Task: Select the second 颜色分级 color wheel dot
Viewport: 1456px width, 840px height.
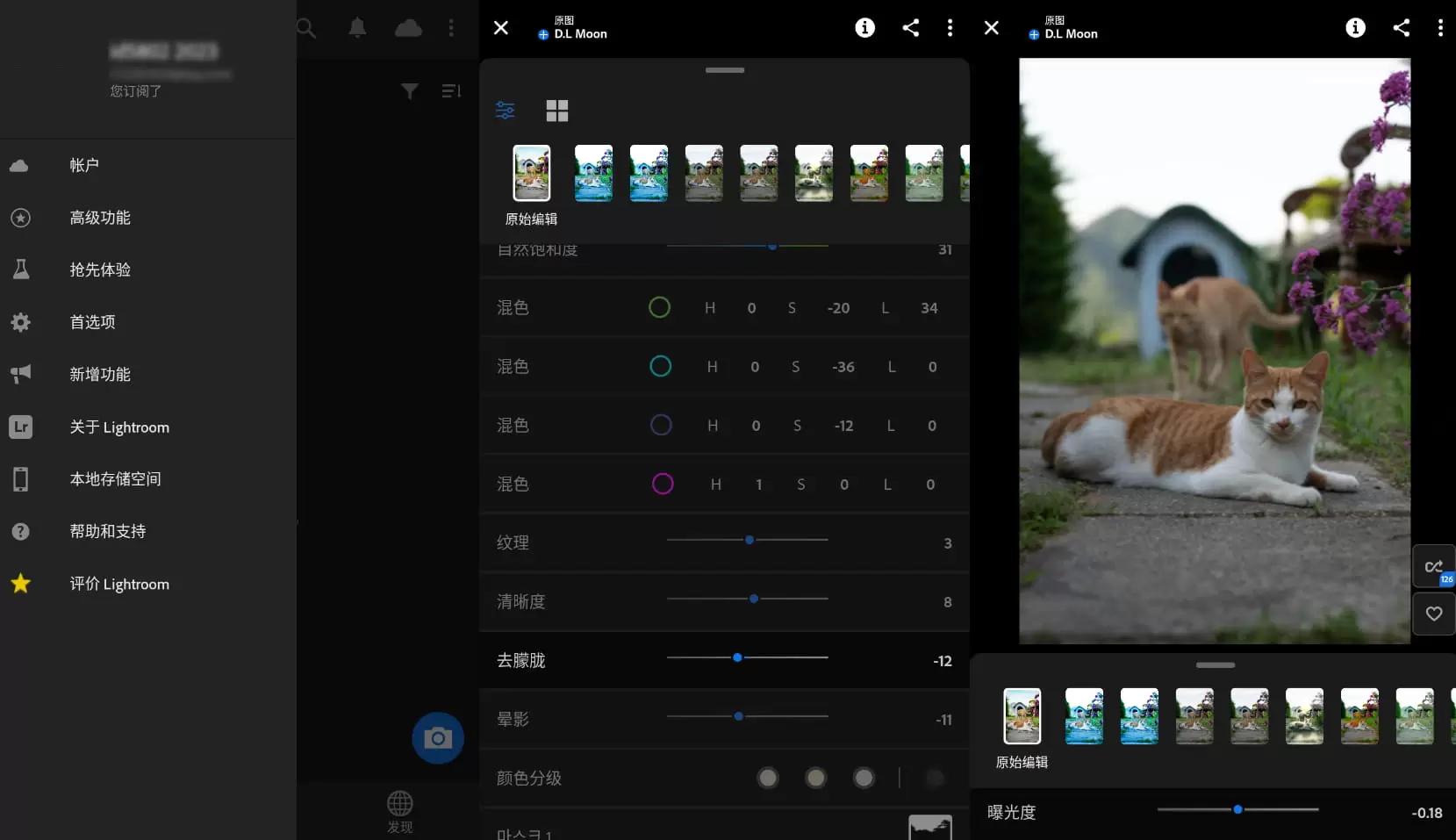Action: coord(816,778)
